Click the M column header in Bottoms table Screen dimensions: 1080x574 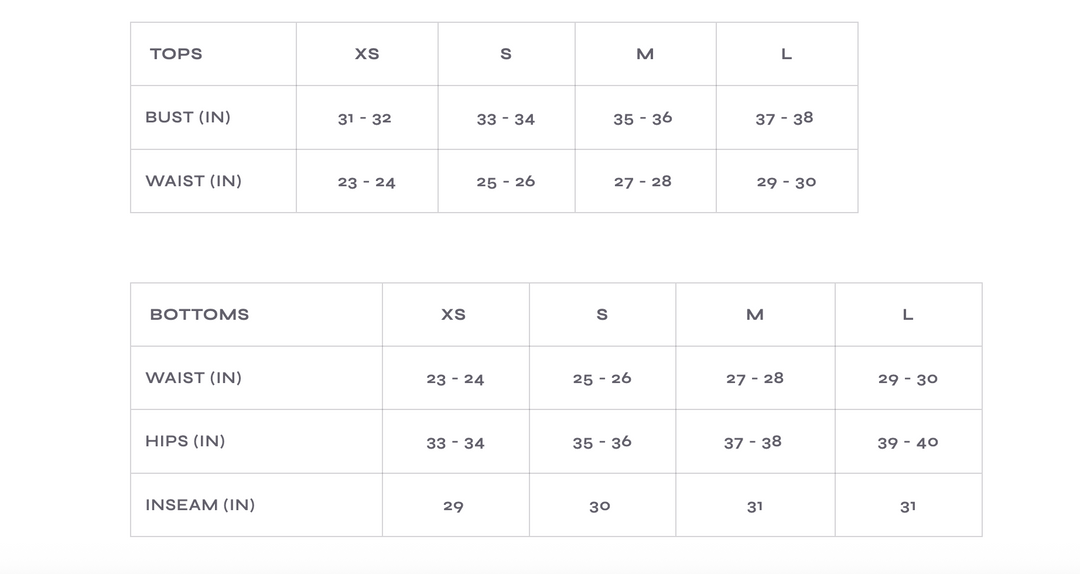[755, 314]
